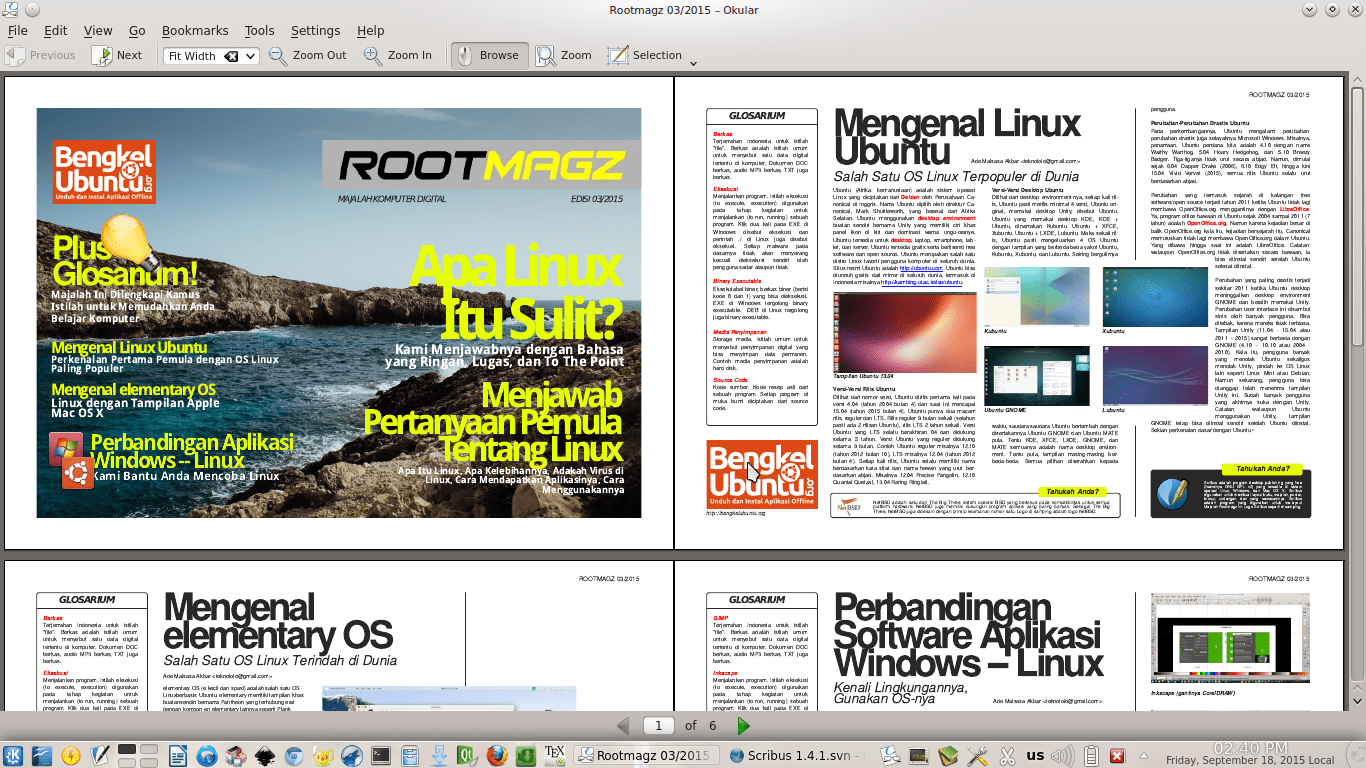Screen dimensions: 1366x768
Task: Switch to the Zoom tool mode
Action: click(563, 55)
